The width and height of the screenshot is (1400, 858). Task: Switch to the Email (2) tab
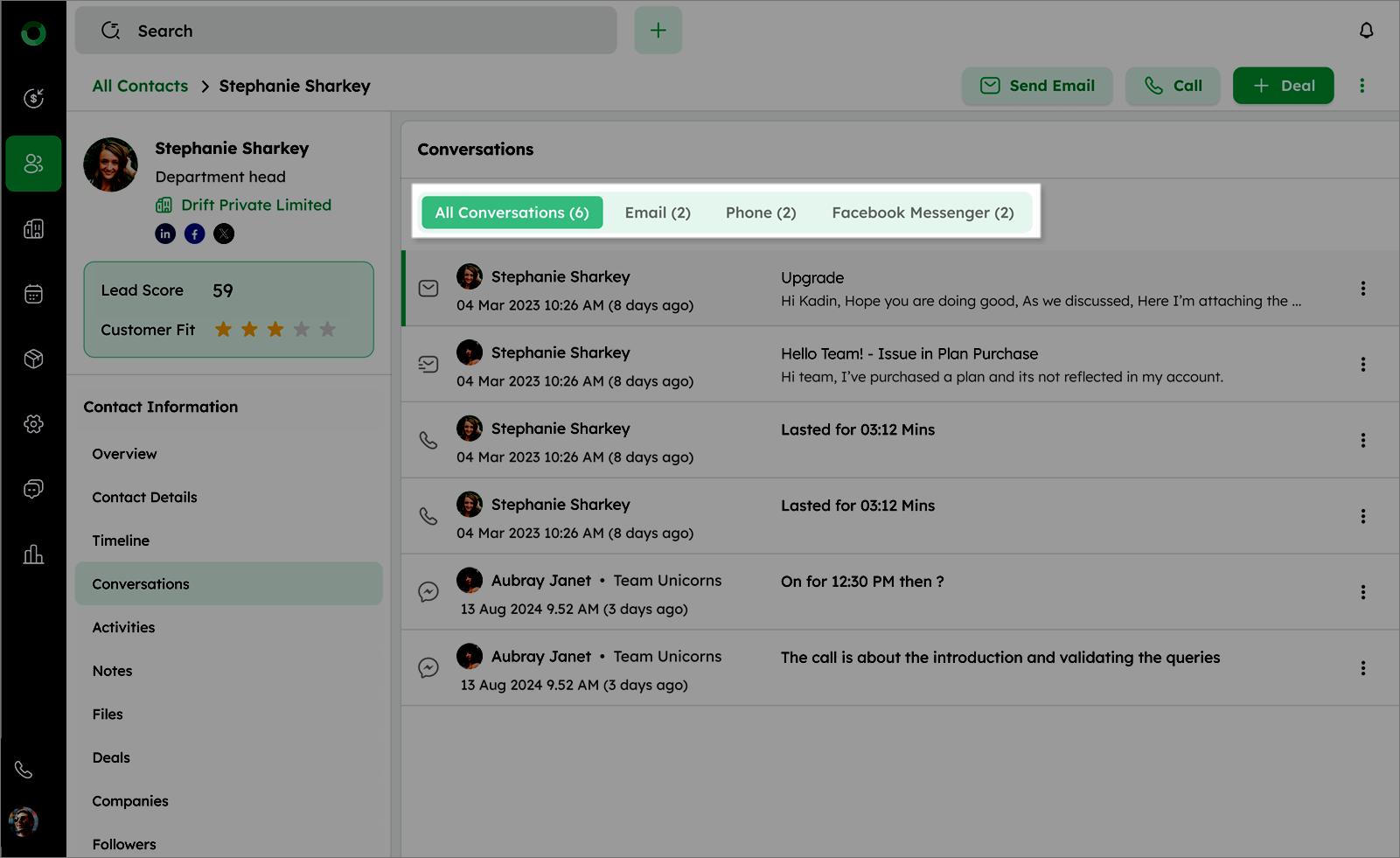658,213
